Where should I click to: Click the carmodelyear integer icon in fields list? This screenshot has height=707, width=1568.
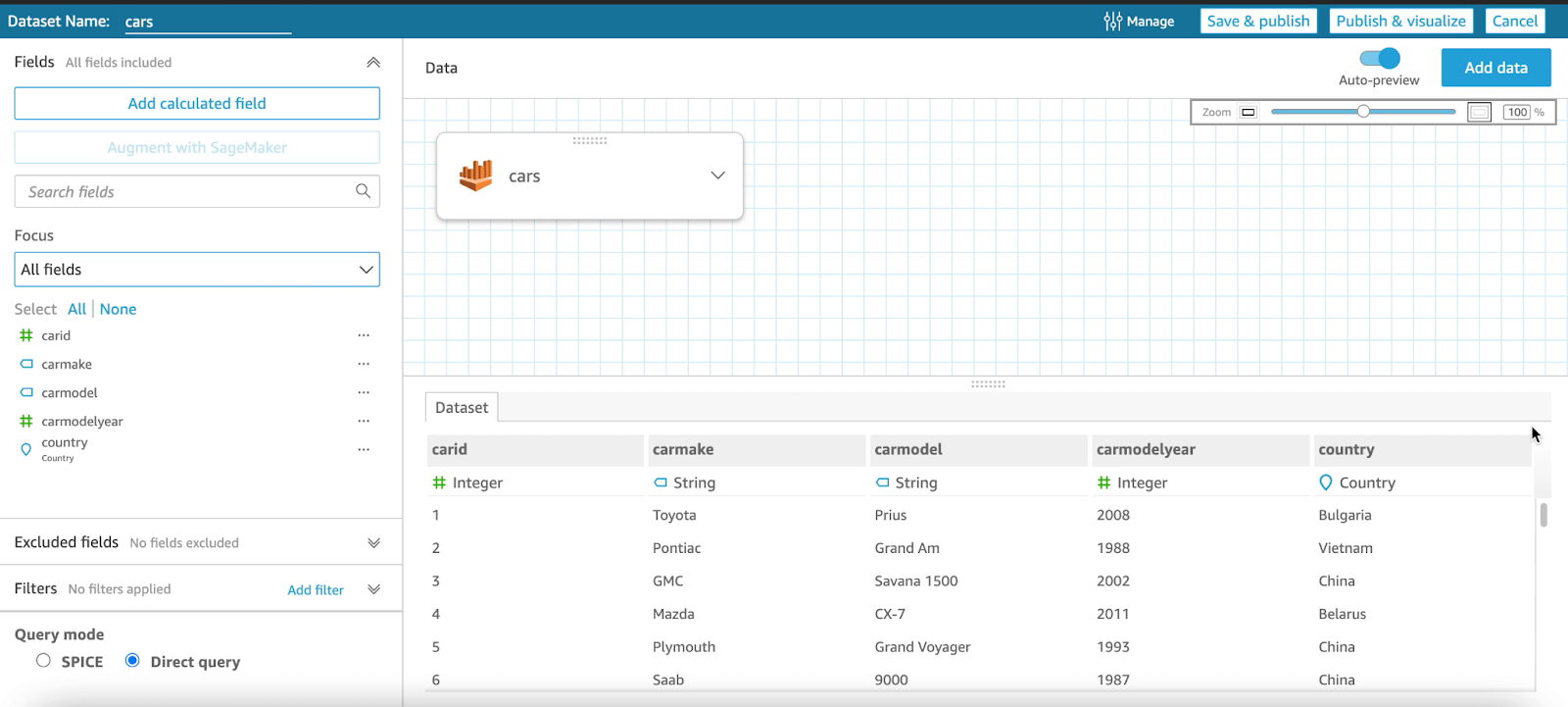(26, 421)
